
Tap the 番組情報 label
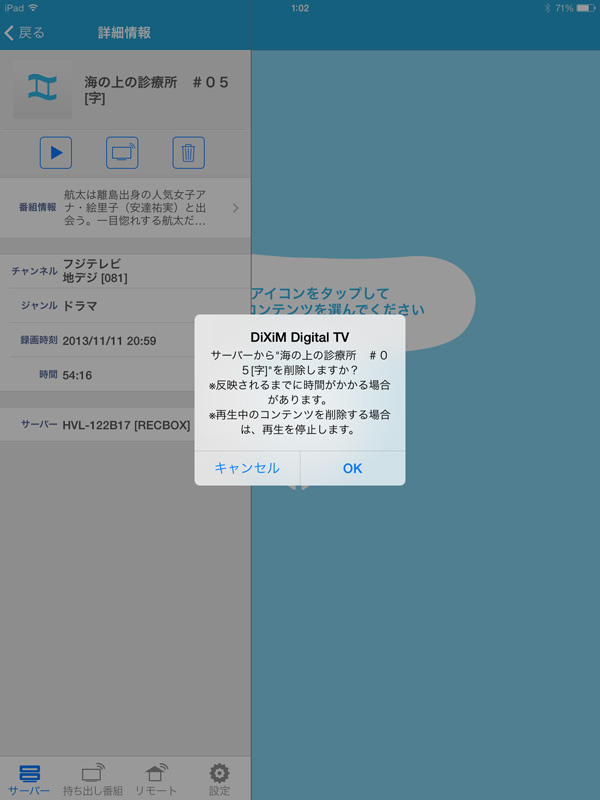tap(37, 207)
